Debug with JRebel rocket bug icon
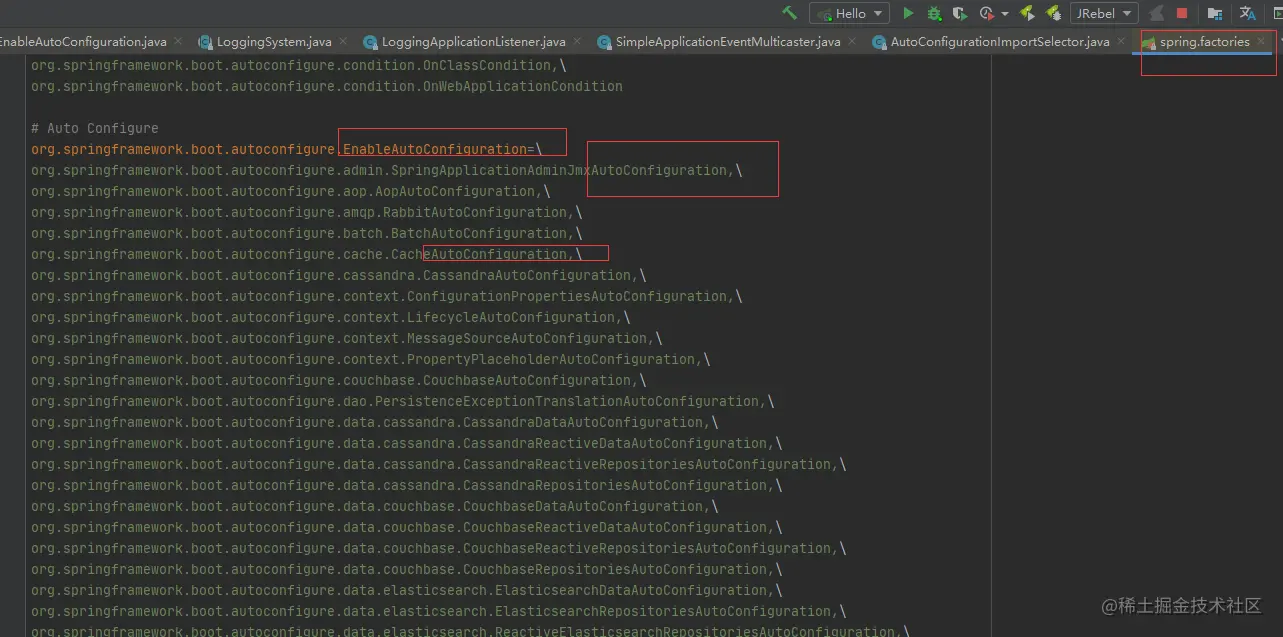Screen dimensions: 1283x637 tap(1052, 13)
